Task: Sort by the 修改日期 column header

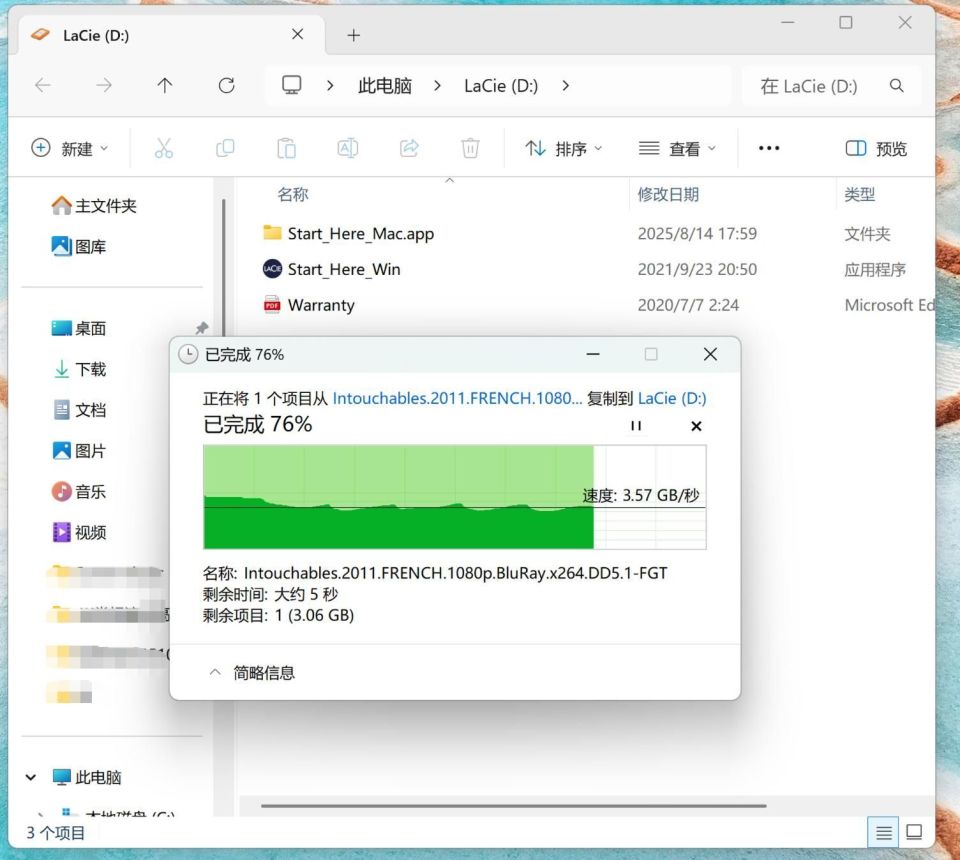Action: click(x=668, y=195)
